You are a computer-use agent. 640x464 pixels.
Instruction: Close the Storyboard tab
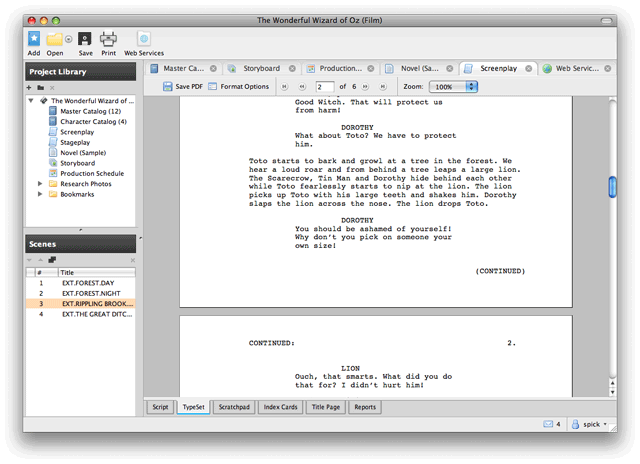[292, 69]
